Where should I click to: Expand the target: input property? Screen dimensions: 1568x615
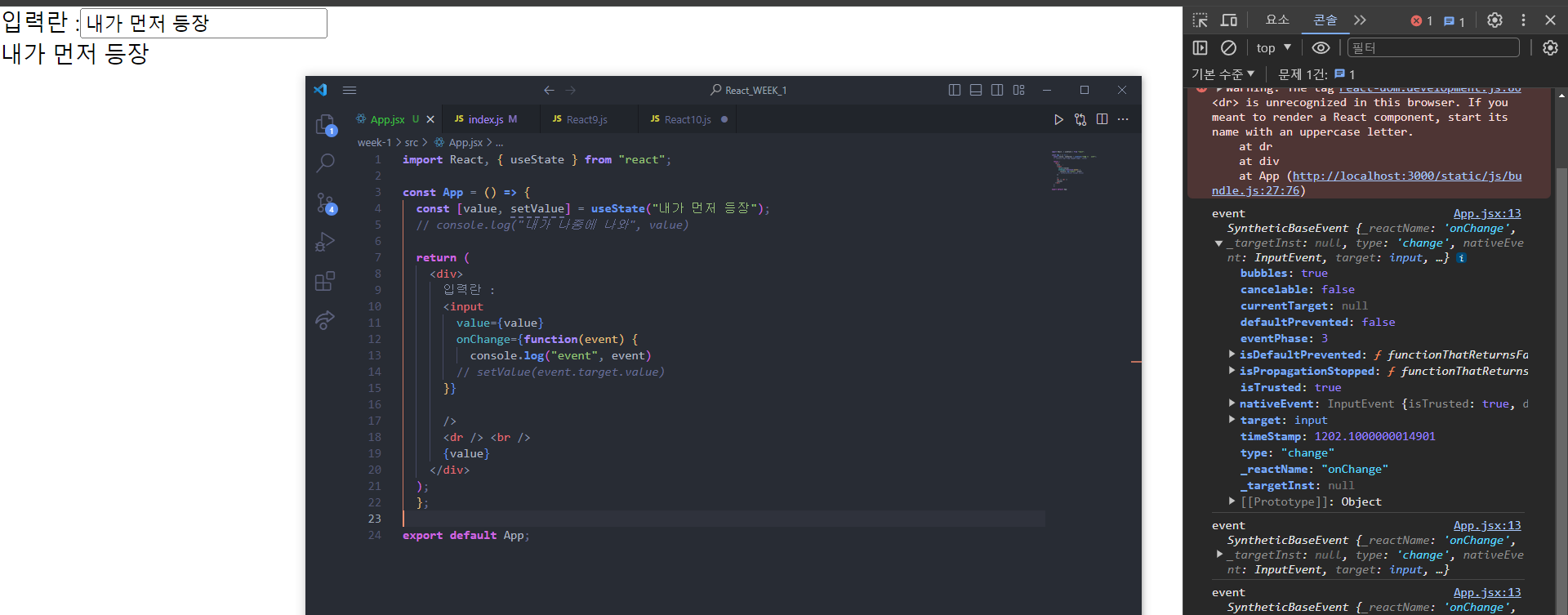tap(1232, 419)
